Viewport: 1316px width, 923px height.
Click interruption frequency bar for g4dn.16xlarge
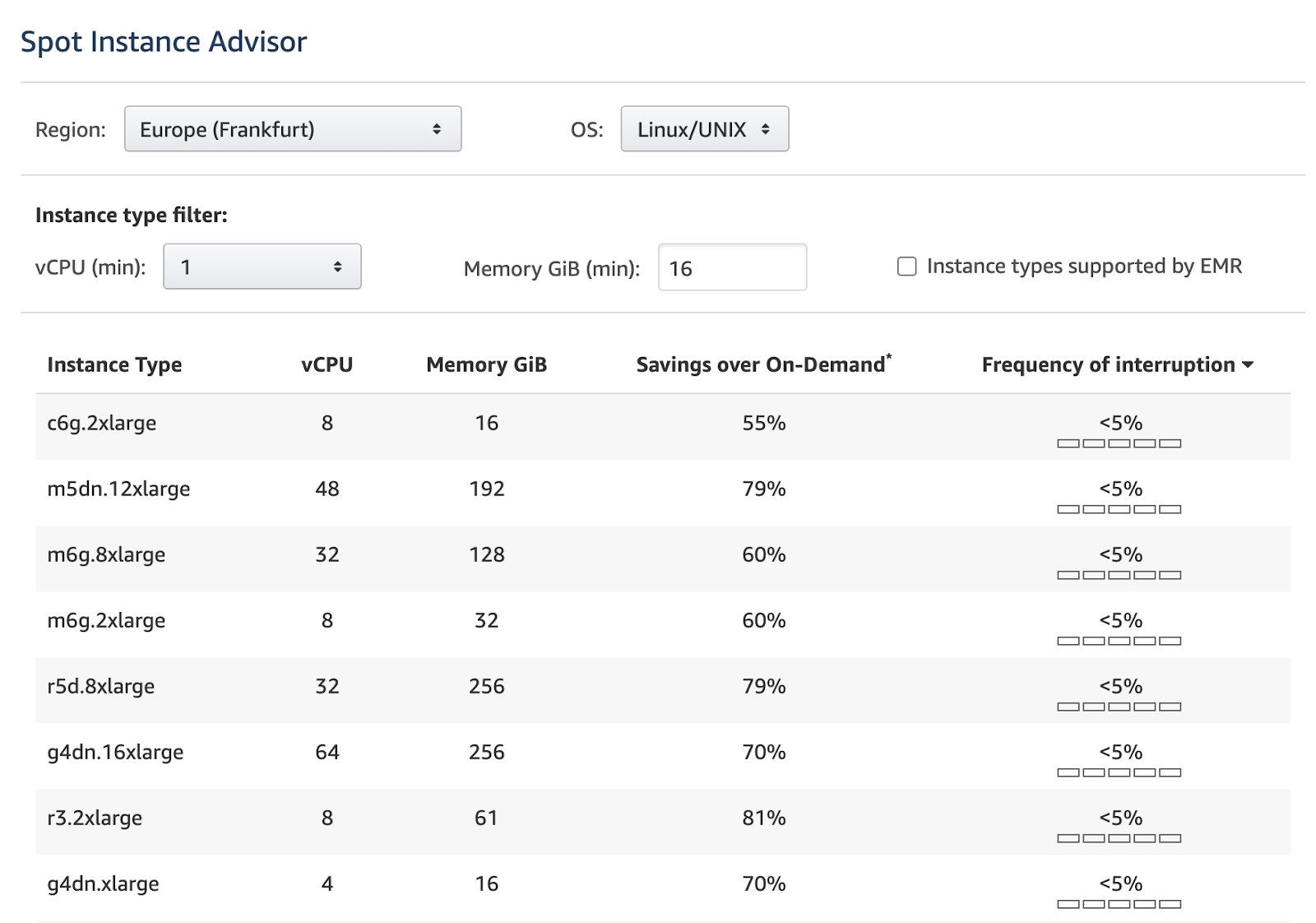[1119, 772]
